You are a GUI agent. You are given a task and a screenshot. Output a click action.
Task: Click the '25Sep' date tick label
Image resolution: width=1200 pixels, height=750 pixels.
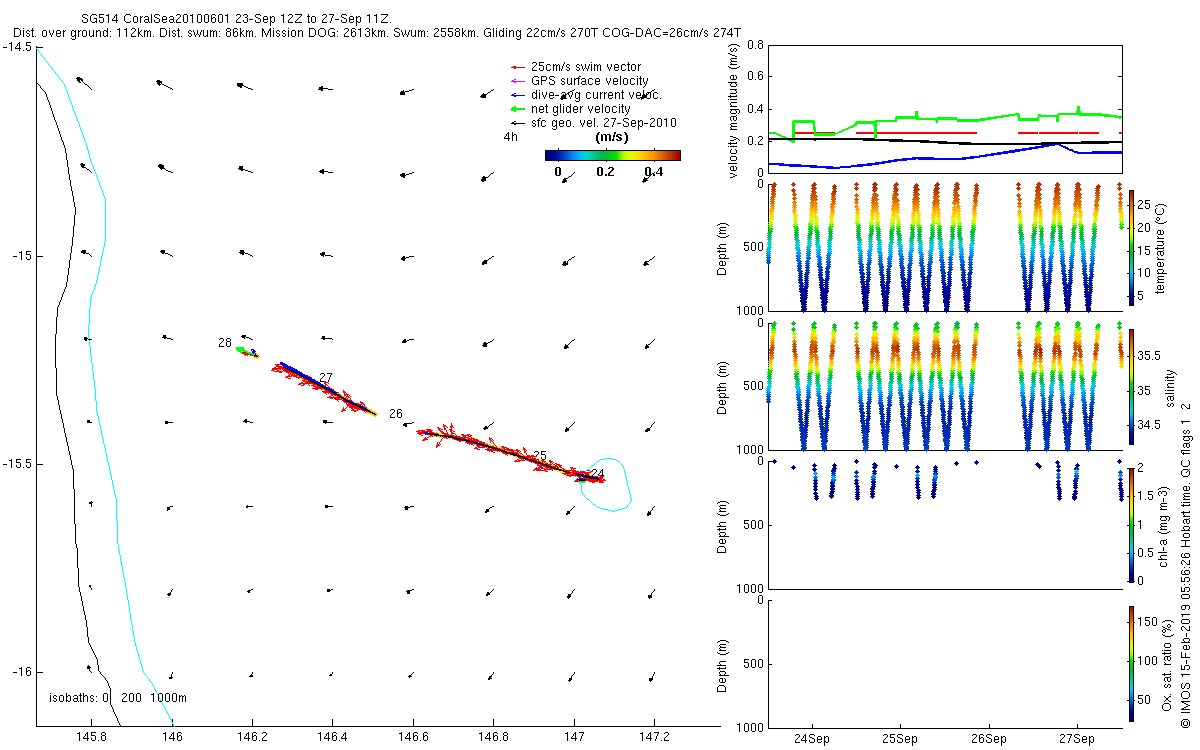pos(900,739)
